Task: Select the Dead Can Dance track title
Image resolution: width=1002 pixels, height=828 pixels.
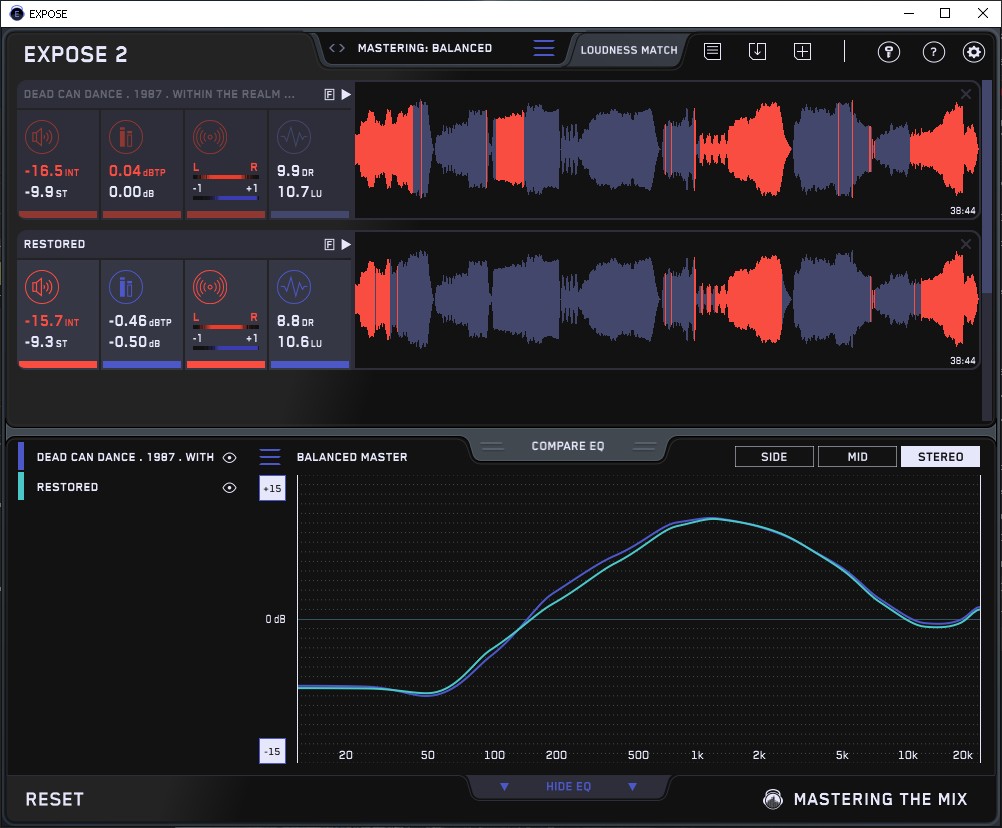Action: 159,95
